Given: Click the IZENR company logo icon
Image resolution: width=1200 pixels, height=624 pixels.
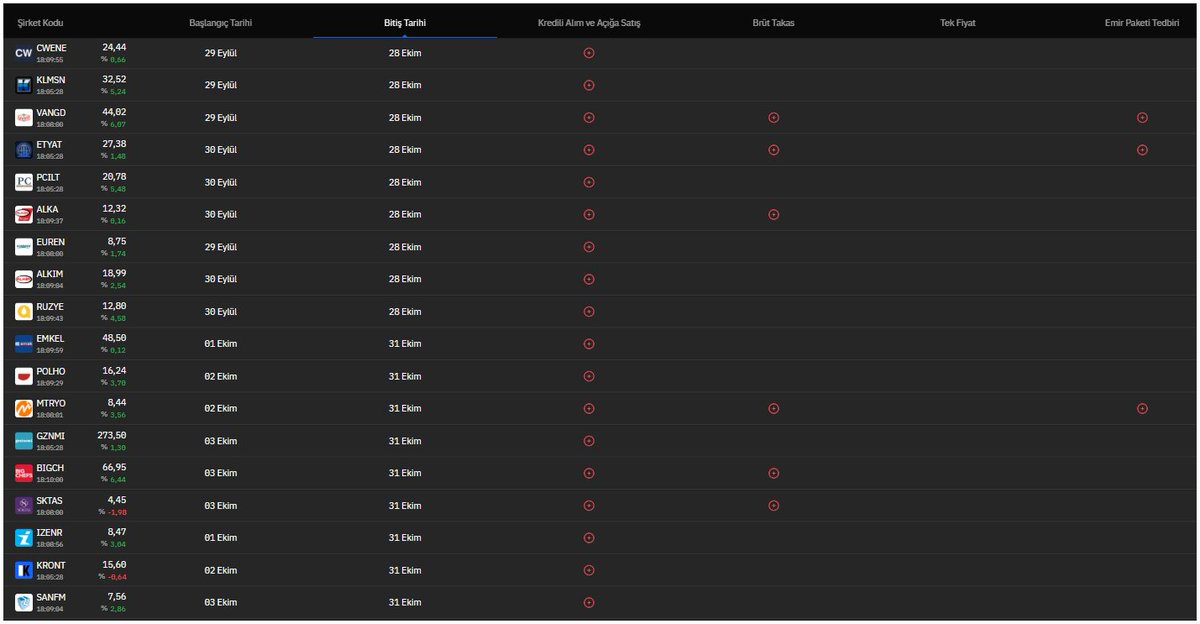Looking at the screenshot, I should click(24, 538).
